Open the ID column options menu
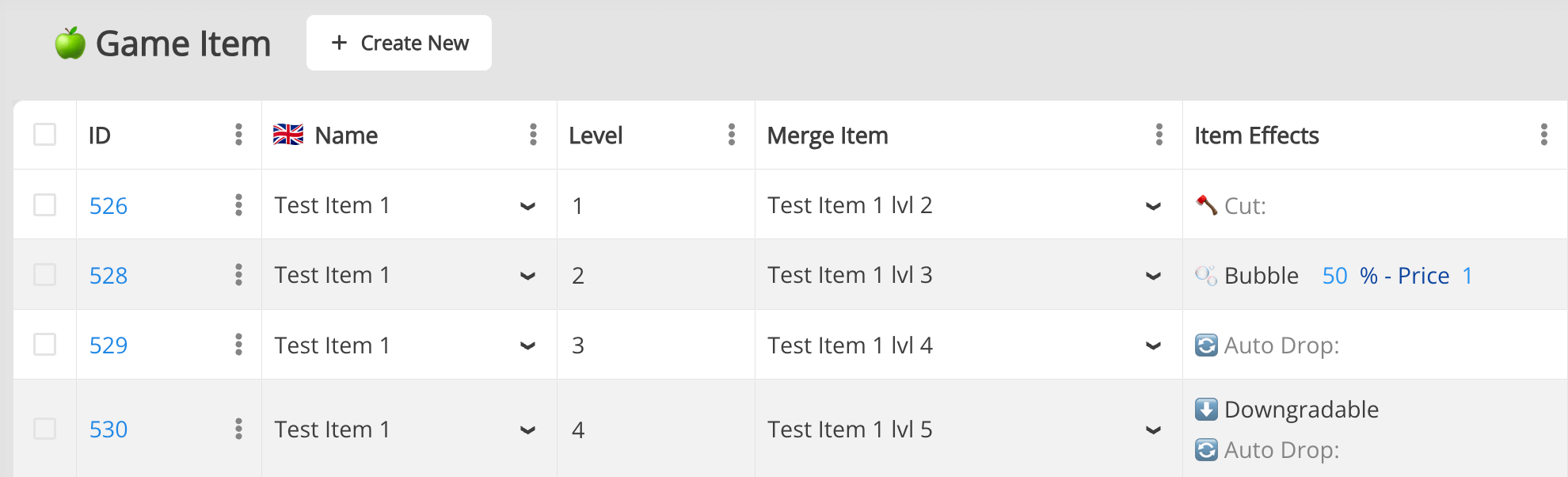The image size is (1568, 477). pyautogui.click(x=238, y=135)
